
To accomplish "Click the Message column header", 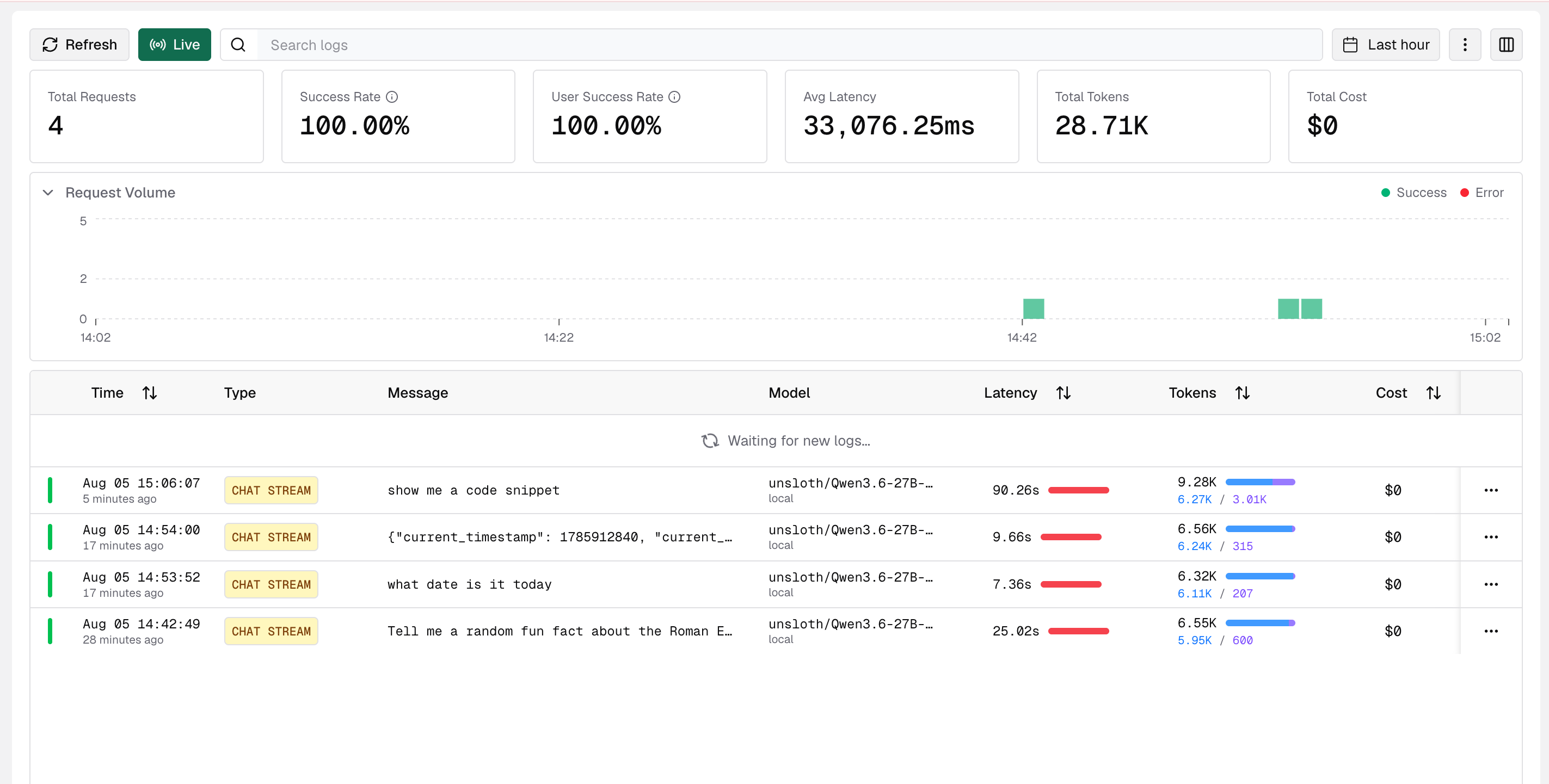I will pyautogui.click(x=418, y=393).
